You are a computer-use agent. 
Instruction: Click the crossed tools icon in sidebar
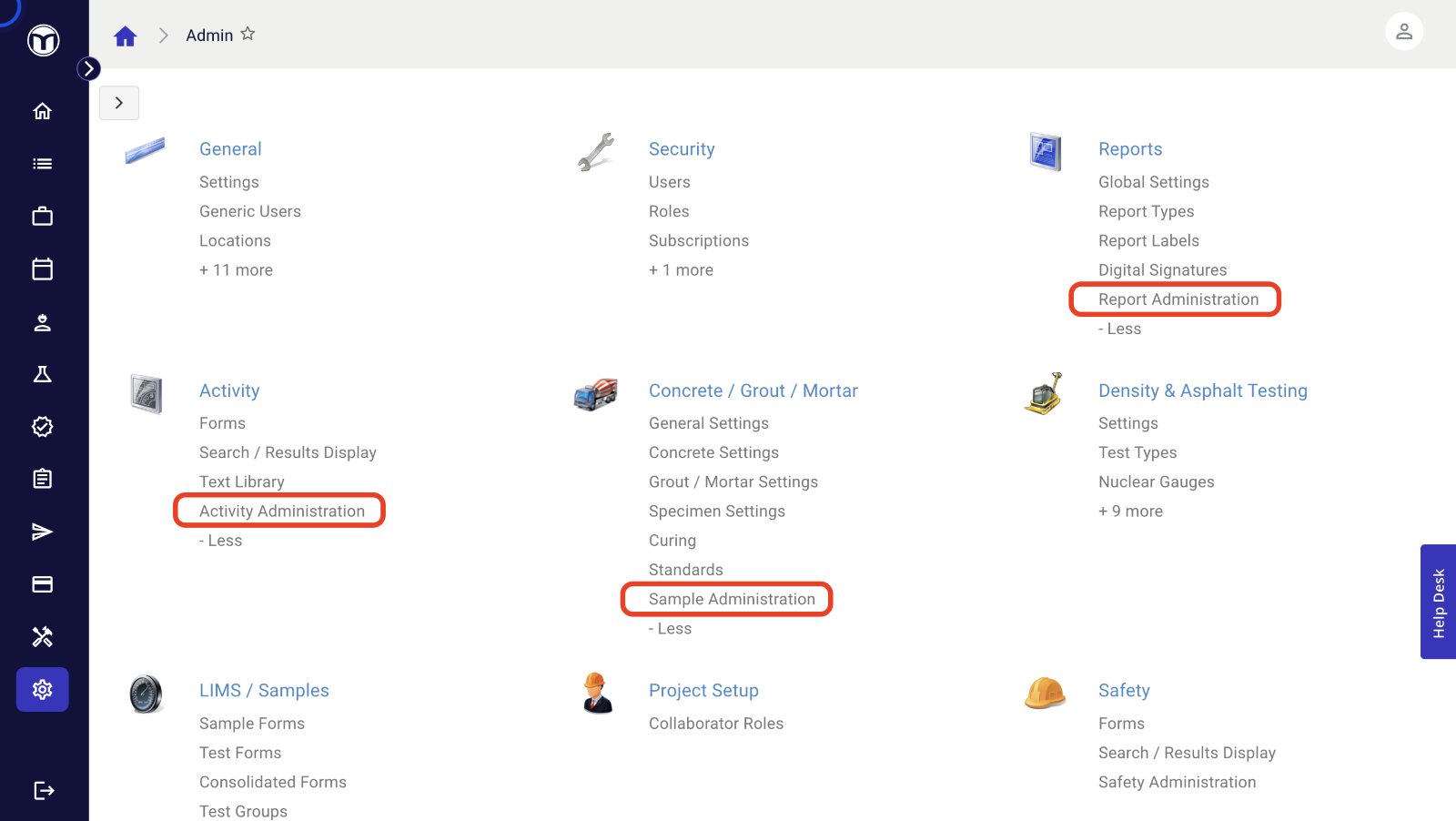coord(42,637)
